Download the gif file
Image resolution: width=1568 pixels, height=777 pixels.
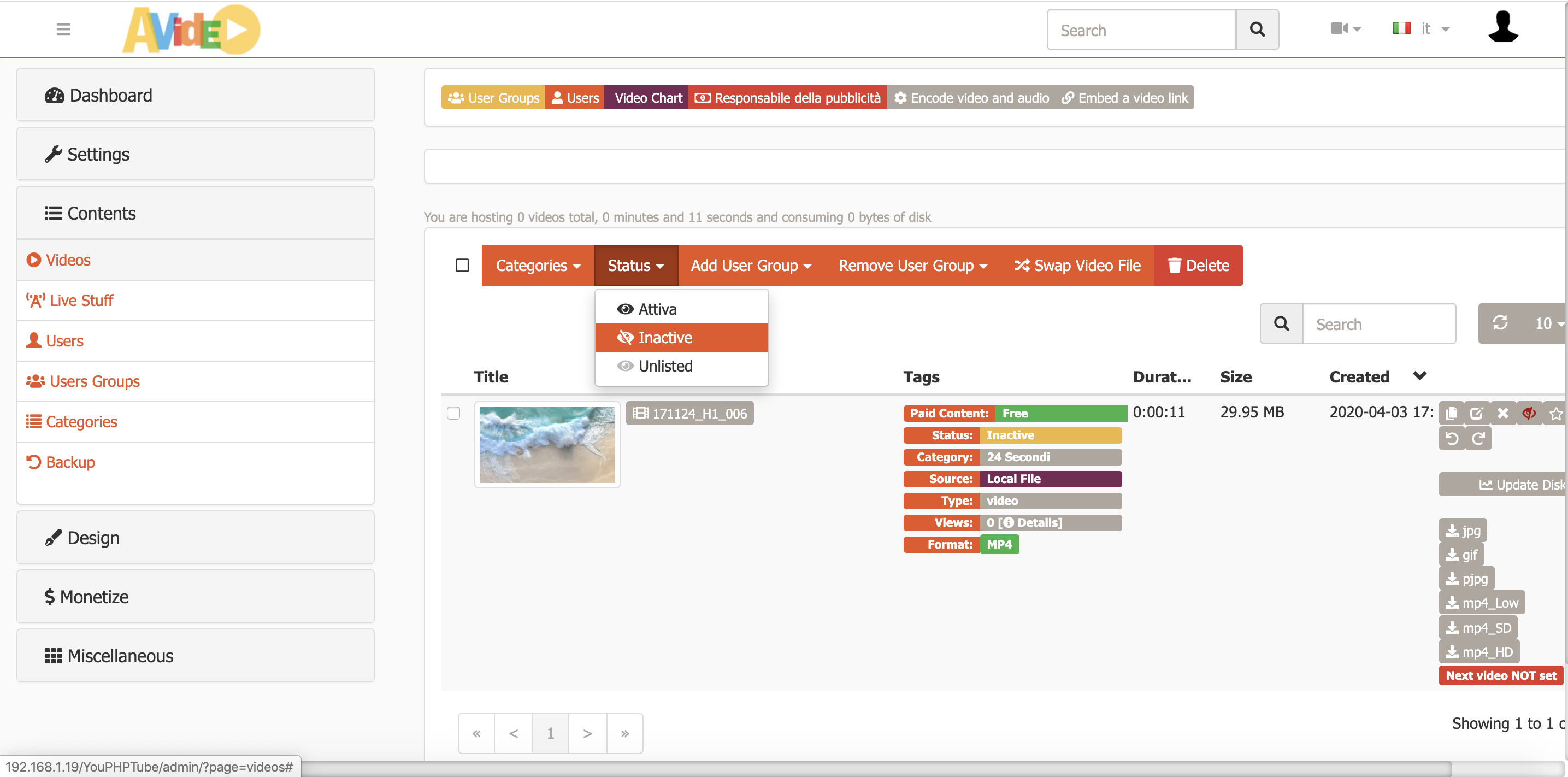pos(1461,555)
